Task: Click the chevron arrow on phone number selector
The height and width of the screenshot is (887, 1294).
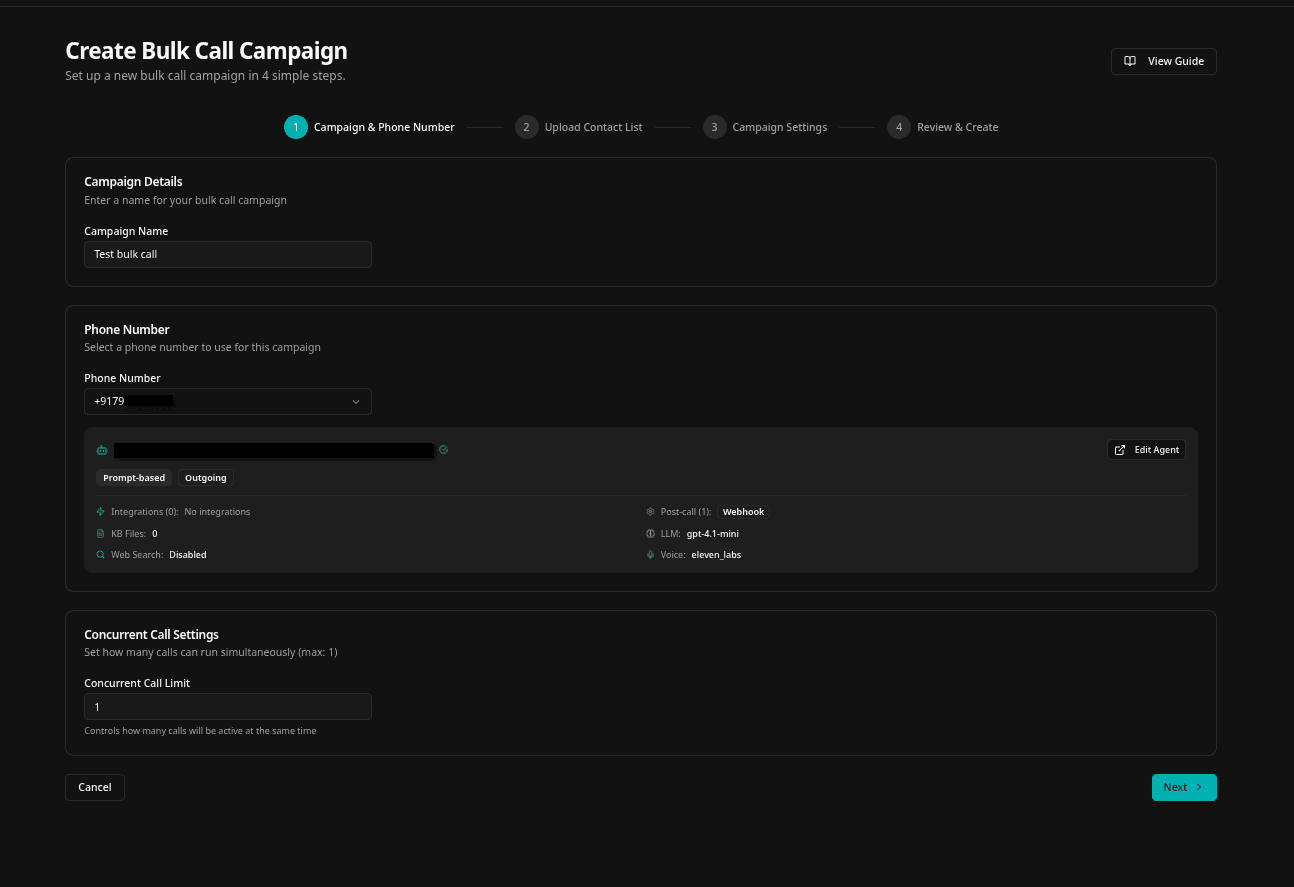Action: (x=356, y=401)
